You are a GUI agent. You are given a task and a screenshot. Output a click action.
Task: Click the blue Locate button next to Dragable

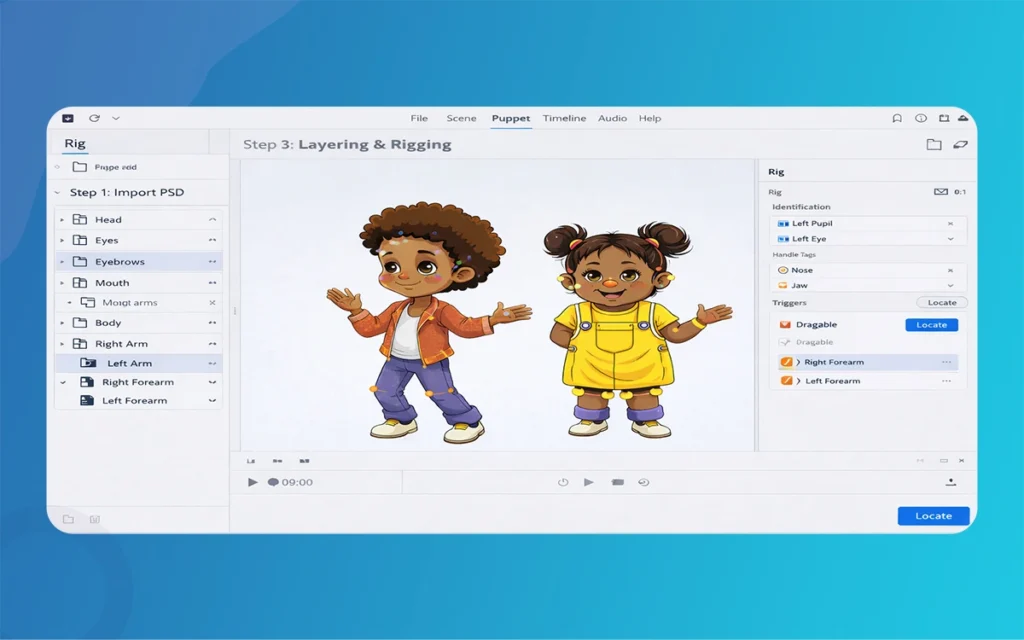click(x=931, y=325)
